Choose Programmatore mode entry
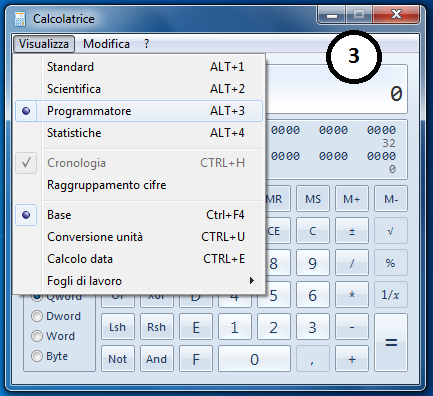Screen dimensions: 433x396 tap(139, 111)
